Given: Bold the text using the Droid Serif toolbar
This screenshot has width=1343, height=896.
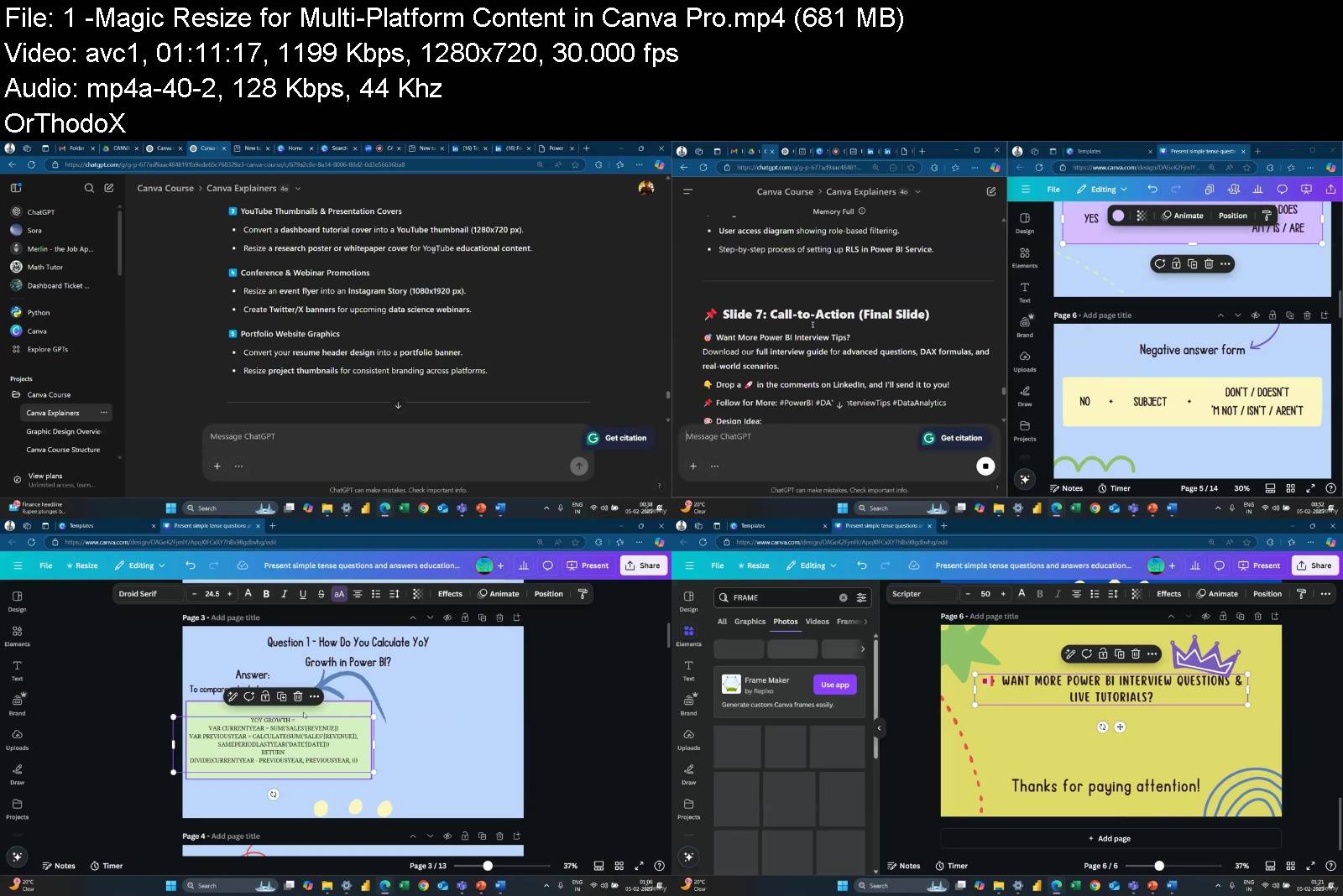Looking at the screenshot, I should [x=266, y=594].
